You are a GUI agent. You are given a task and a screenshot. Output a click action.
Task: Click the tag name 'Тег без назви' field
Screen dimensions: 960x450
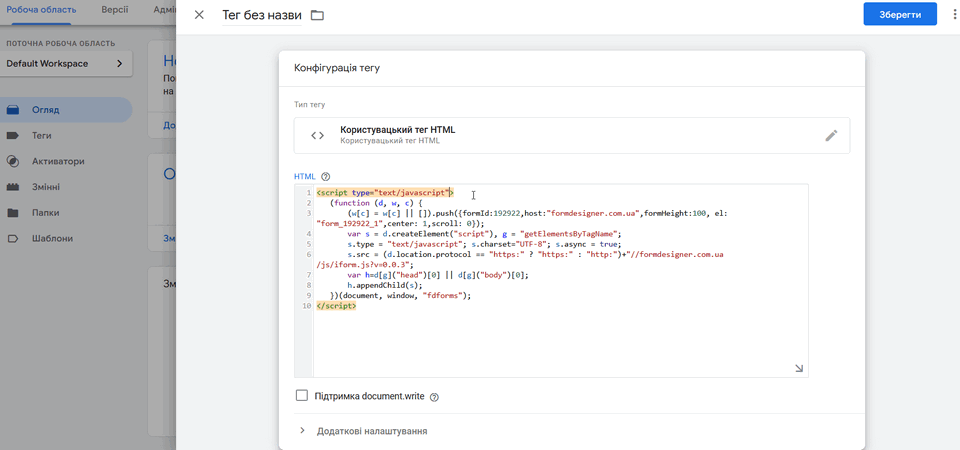point(261,15)
